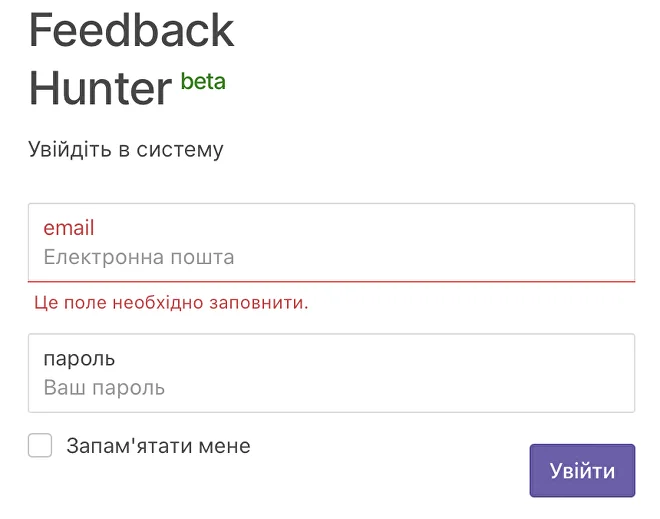The width and height of the screenshot is (660, 519).
Task: Click "Це поле необхідно заповнити." validation text
Action: click(x=171, y=302)
